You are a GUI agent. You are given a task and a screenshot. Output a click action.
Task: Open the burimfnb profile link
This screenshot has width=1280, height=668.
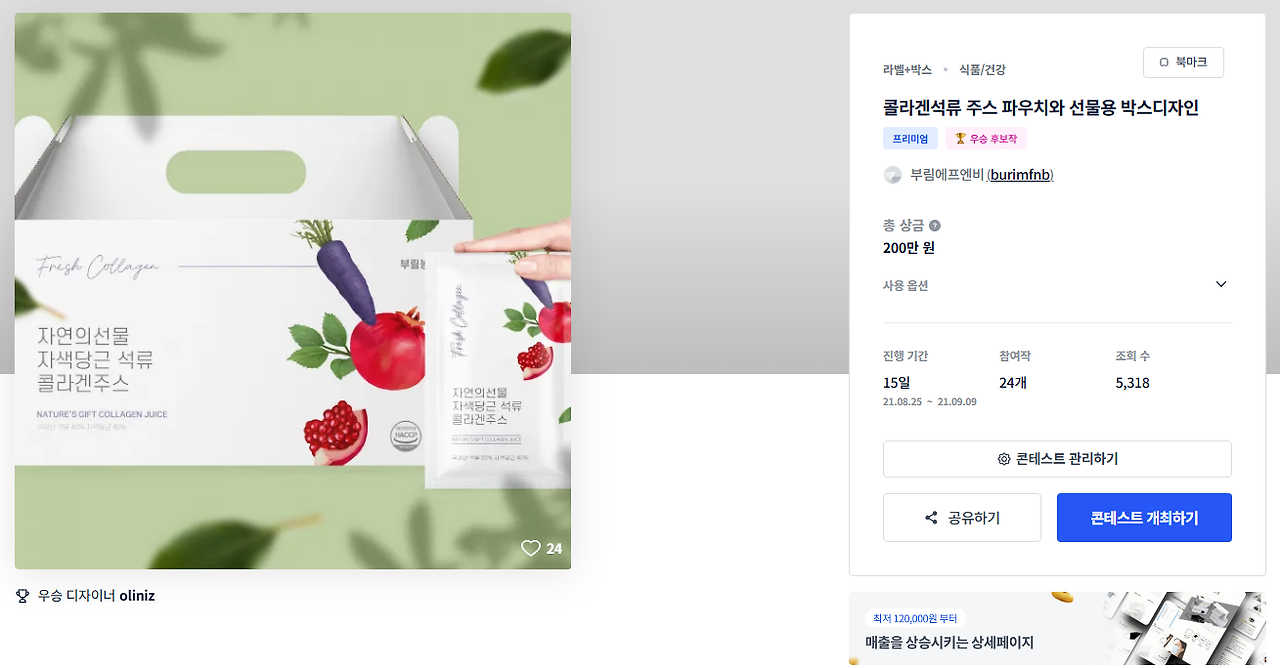point(1020,175)
